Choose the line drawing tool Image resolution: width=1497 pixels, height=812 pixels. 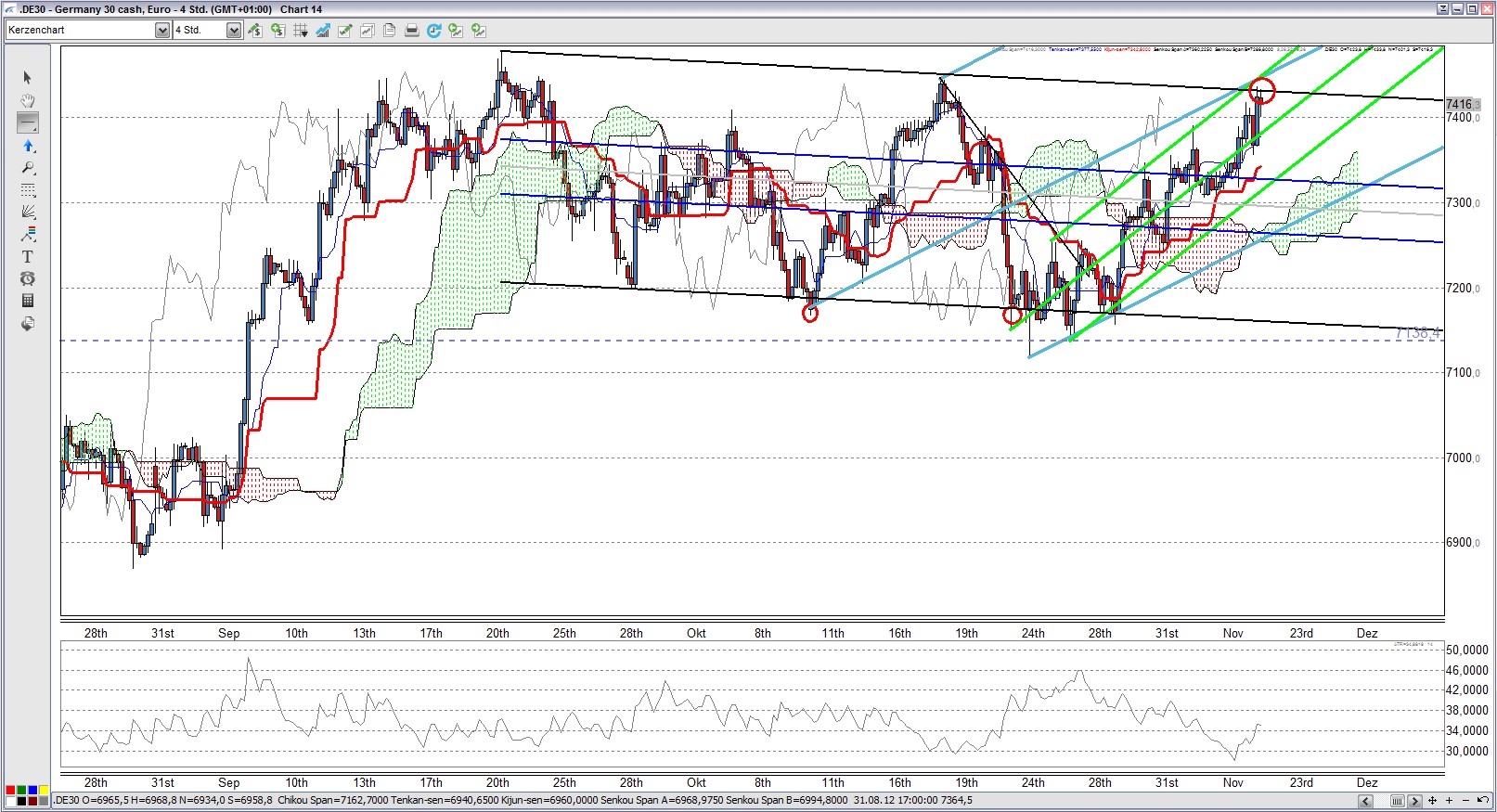(27, 122)
